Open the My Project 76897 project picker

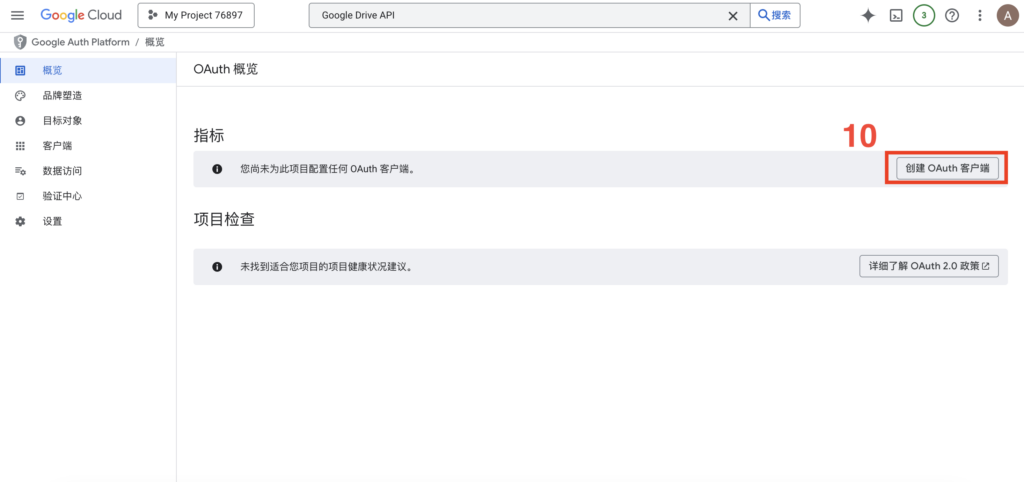(196, 15)
